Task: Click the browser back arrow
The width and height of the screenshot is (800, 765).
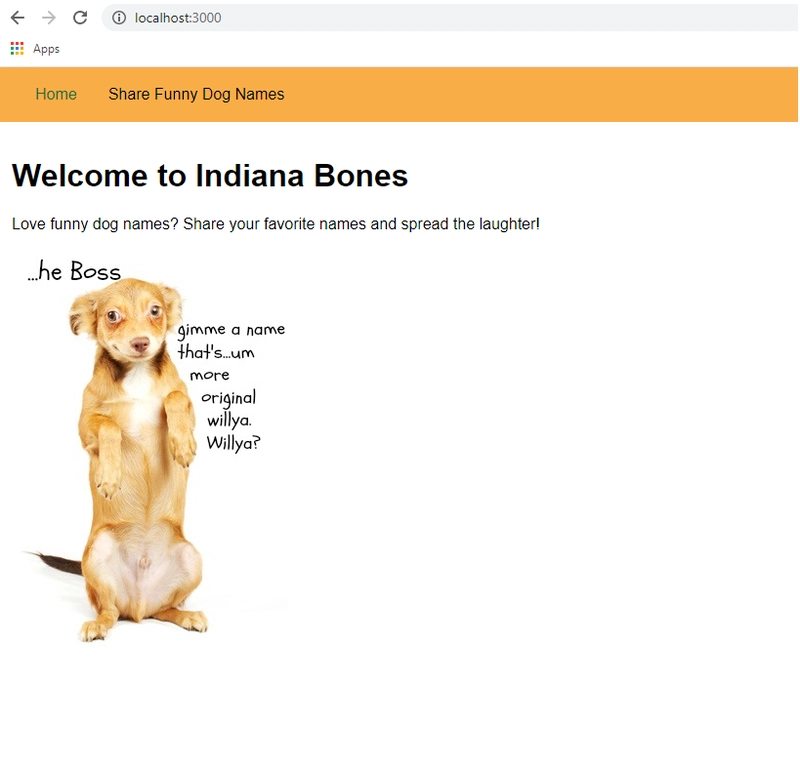Action: 17,18
